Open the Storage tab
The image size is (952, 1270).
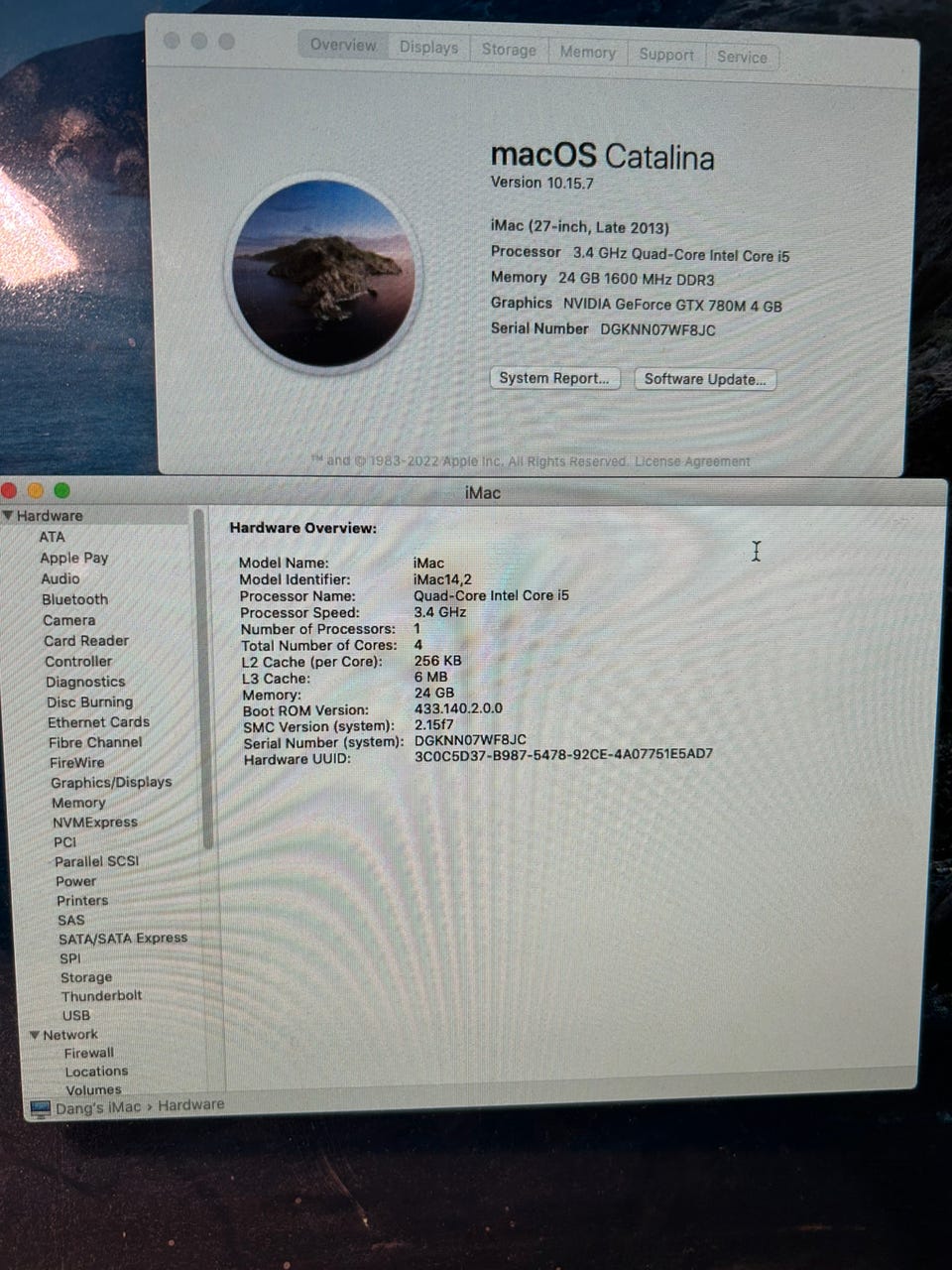click(509, 50)
